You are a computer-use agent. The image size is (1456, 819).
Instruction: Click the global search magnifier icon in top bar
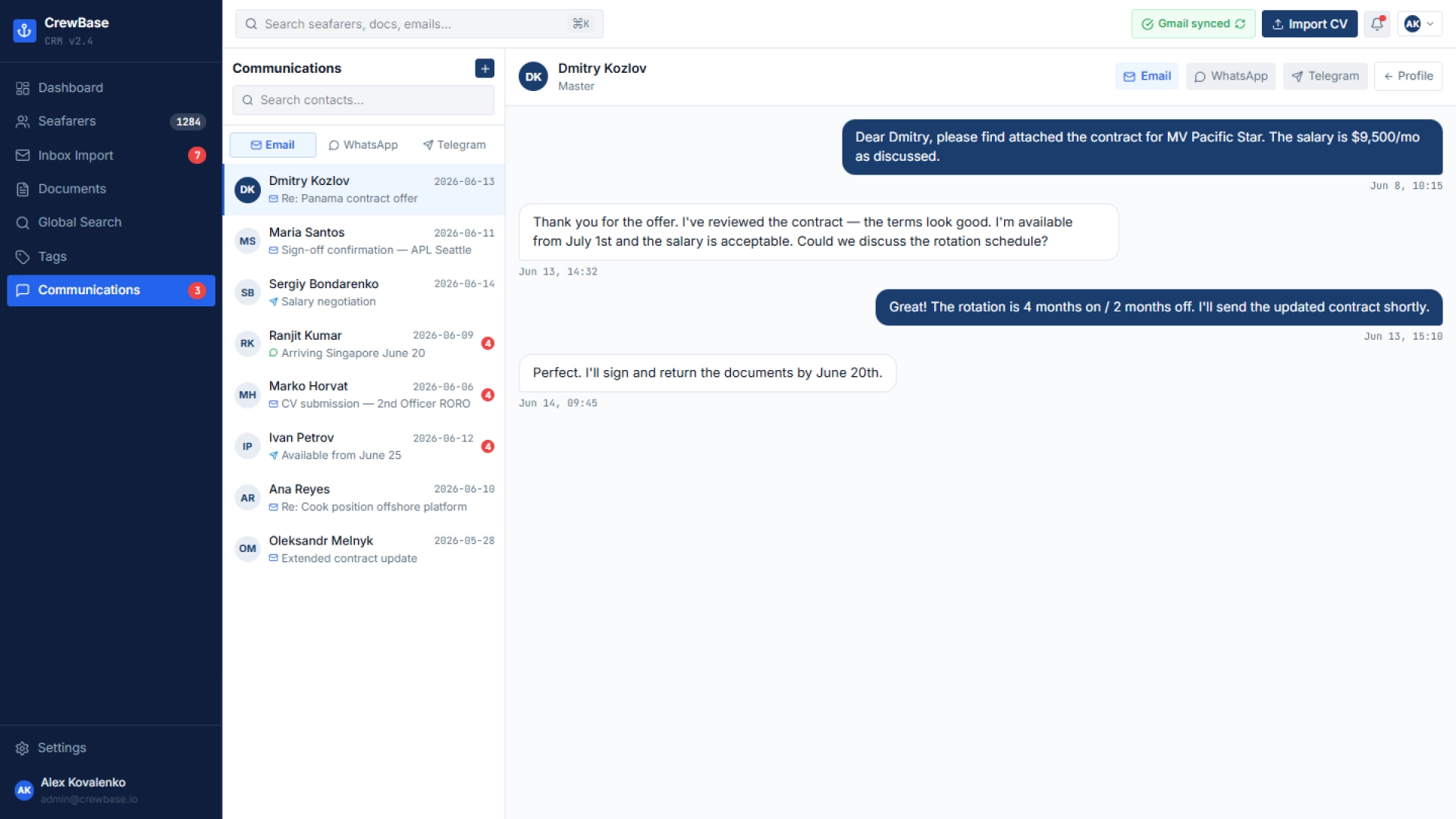click(251, 24)
